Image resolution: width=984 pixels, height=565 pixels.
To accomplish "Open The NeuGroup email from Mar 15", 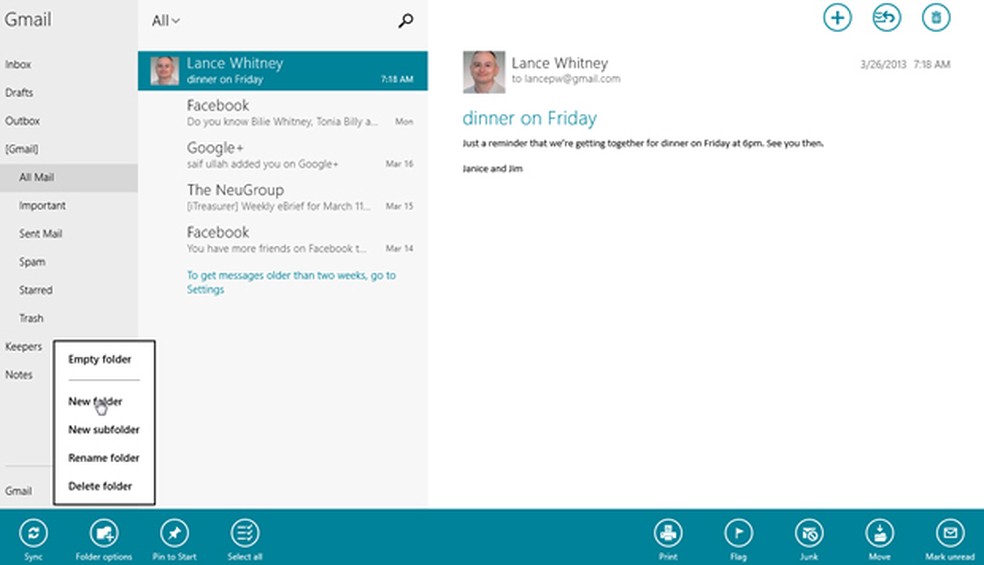I will [x=283, y=197].
